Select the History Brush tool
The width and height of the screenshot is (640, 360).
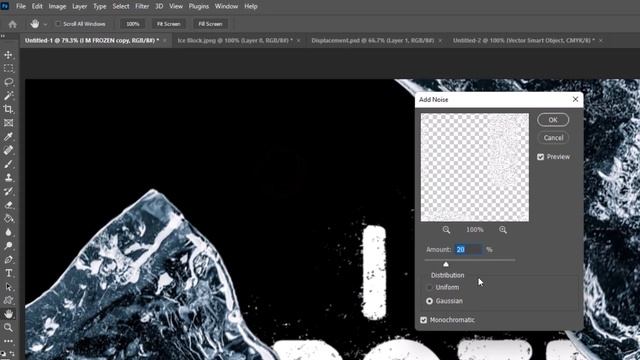8,191
